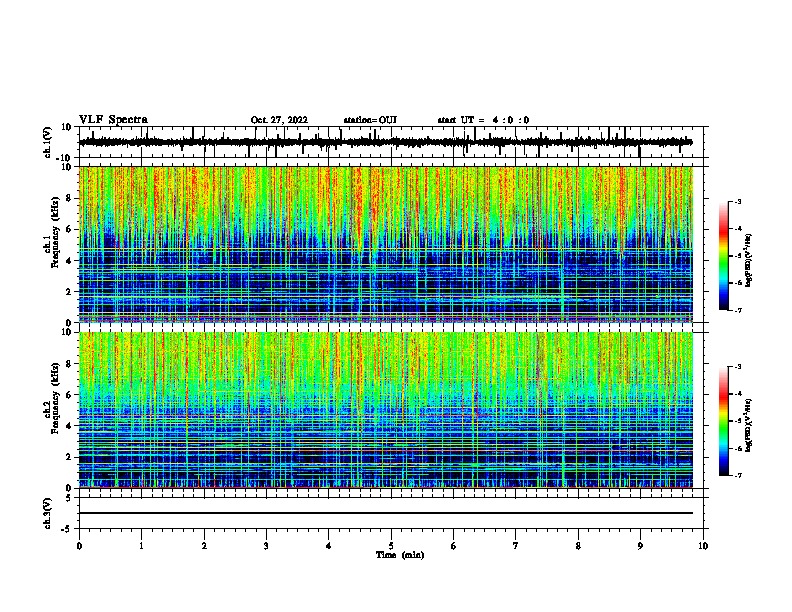Click the 'Time (min)' x-axis label

pos(400,555)
